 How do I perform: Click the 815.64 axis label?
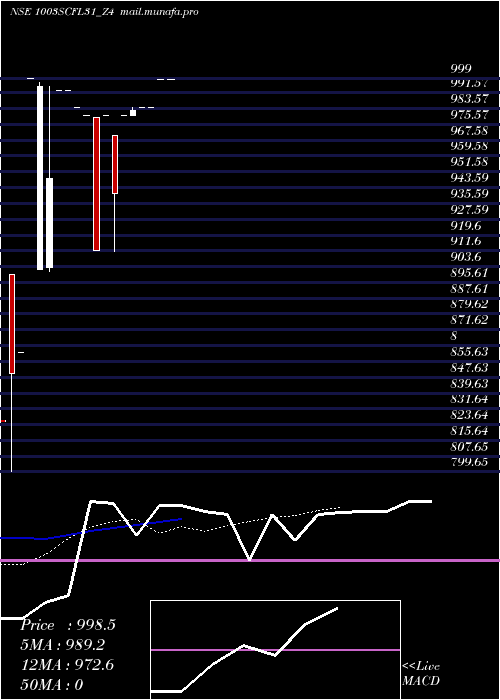[469, 430]
